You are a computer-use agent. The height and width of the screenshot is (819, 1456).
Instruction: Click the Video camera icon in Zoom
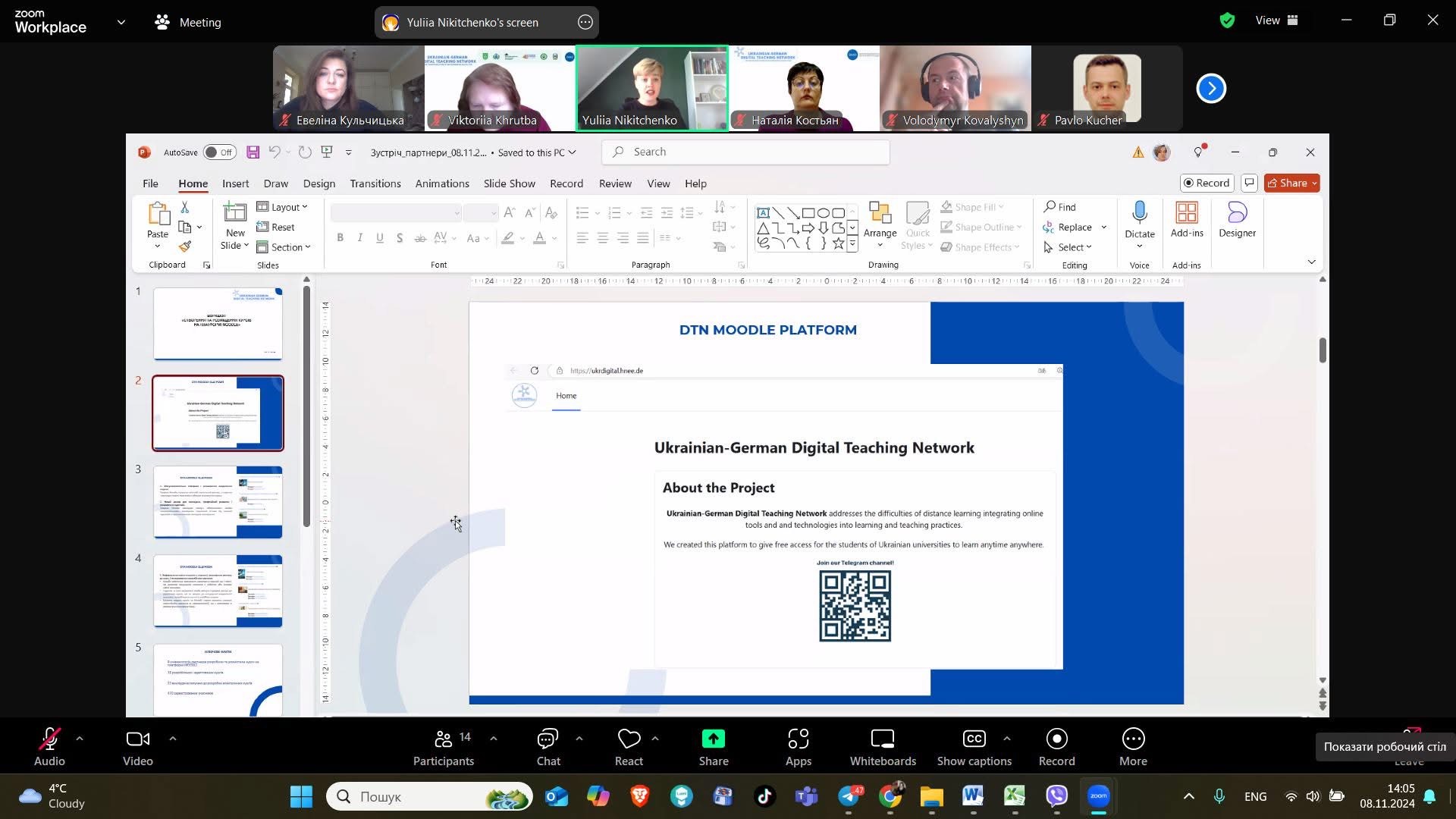(x=138, y=739)
